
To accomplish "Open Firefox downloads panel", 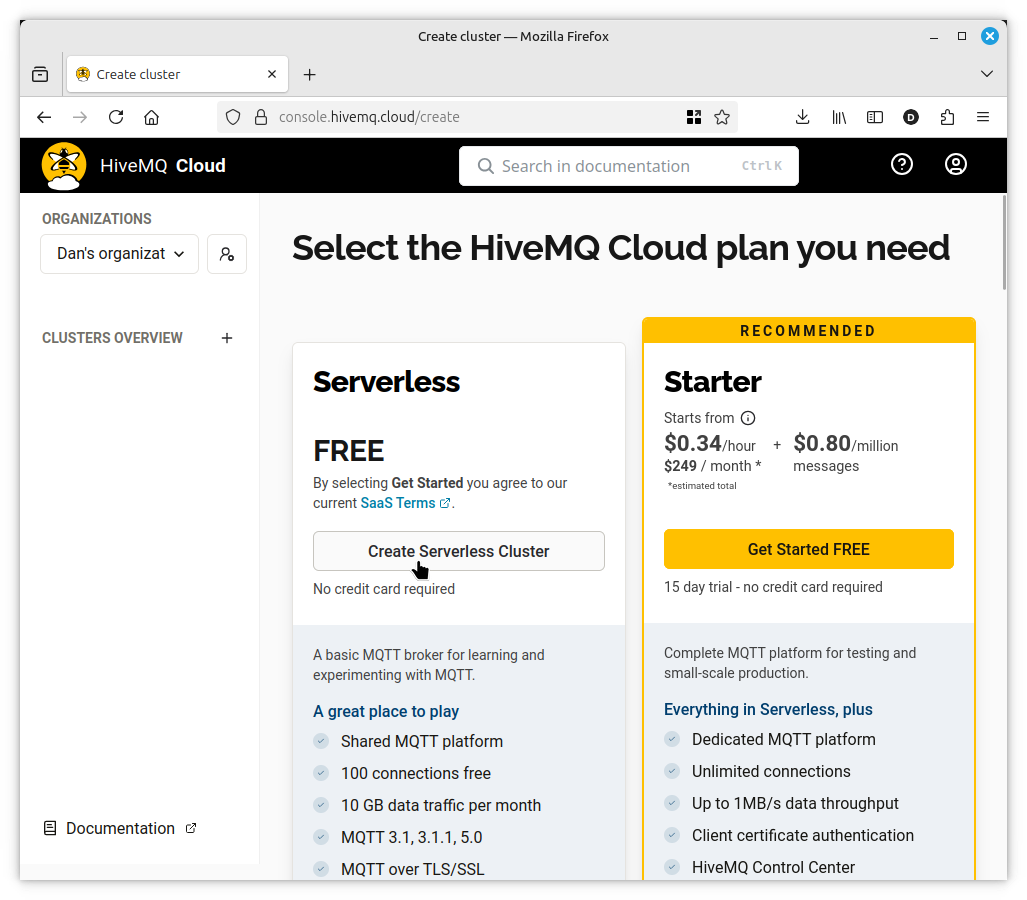I will 802,117.
